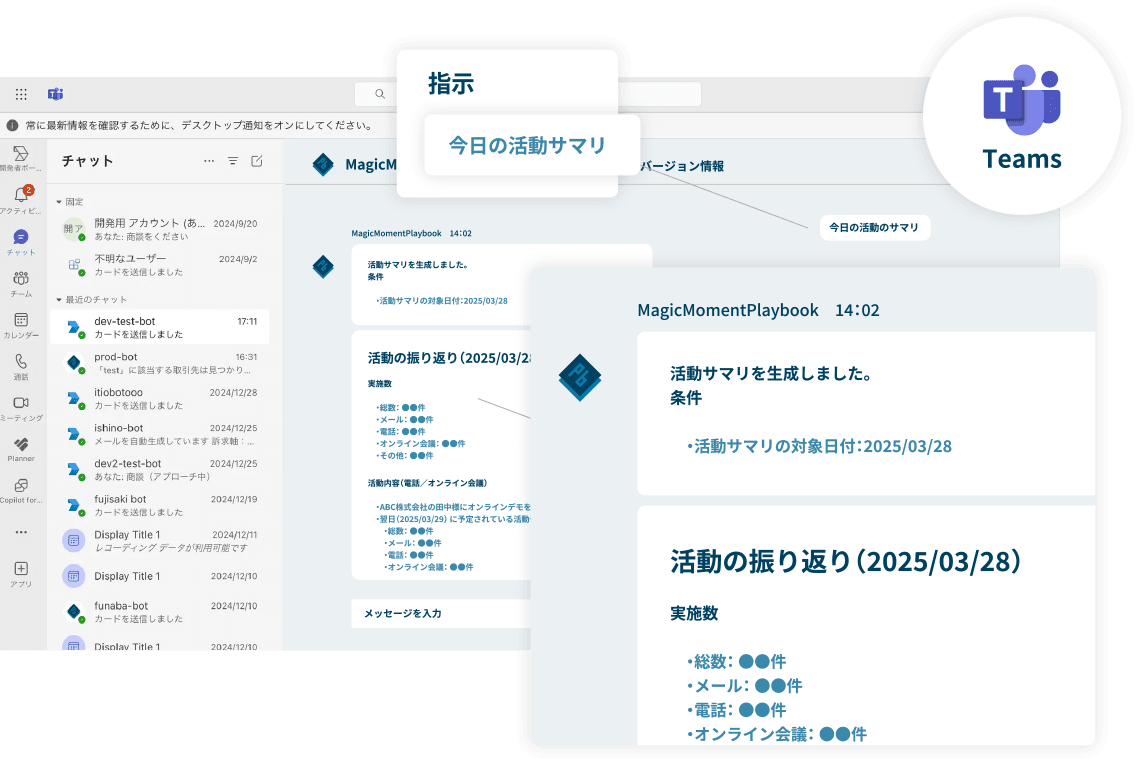This screenshot has height=763, width=1138.
Task: Click the app launcher grid icon
Action: point(21,94)
